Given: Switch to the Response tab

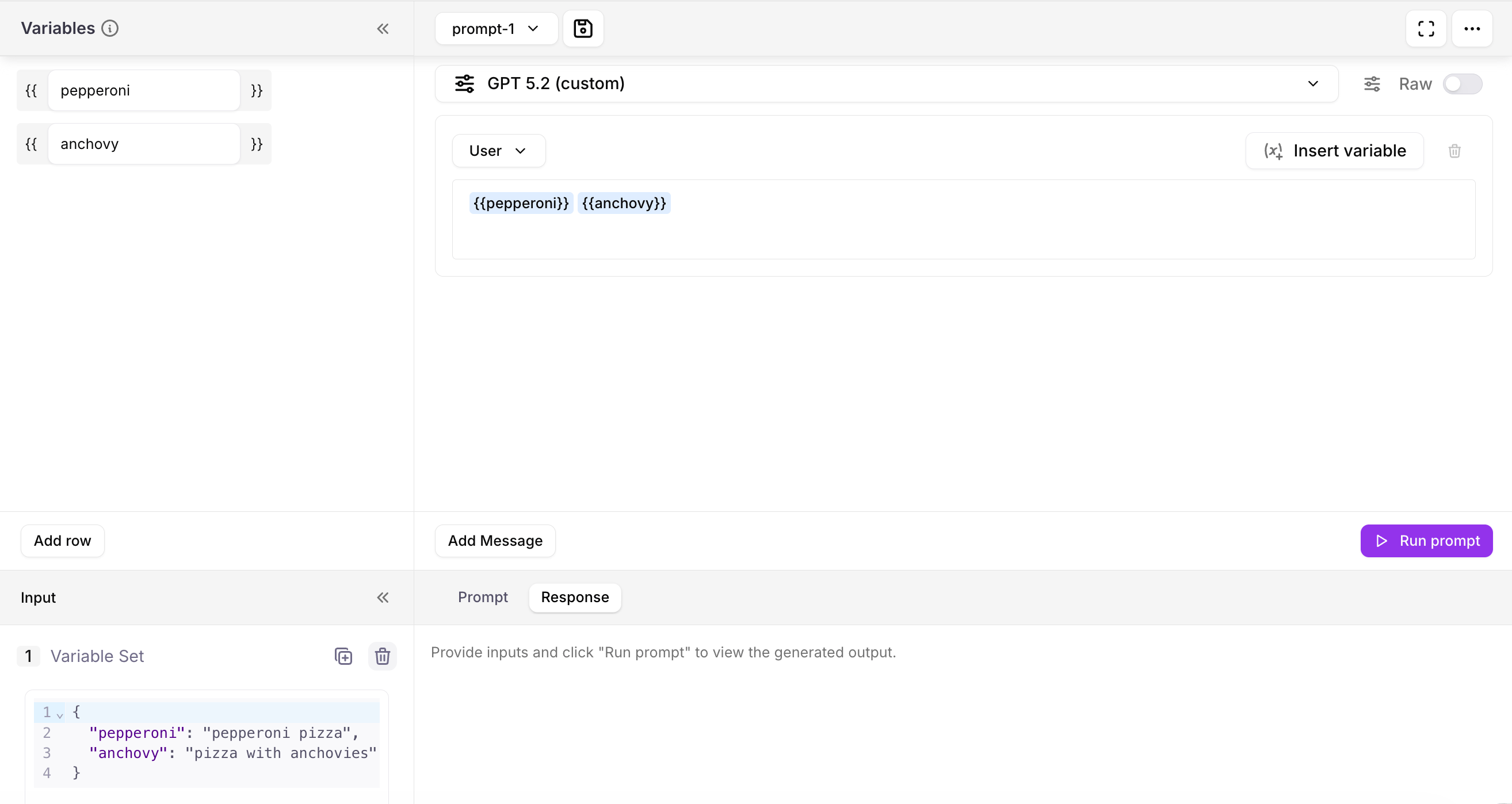Looking at the screenshot, I should point(575,598).
